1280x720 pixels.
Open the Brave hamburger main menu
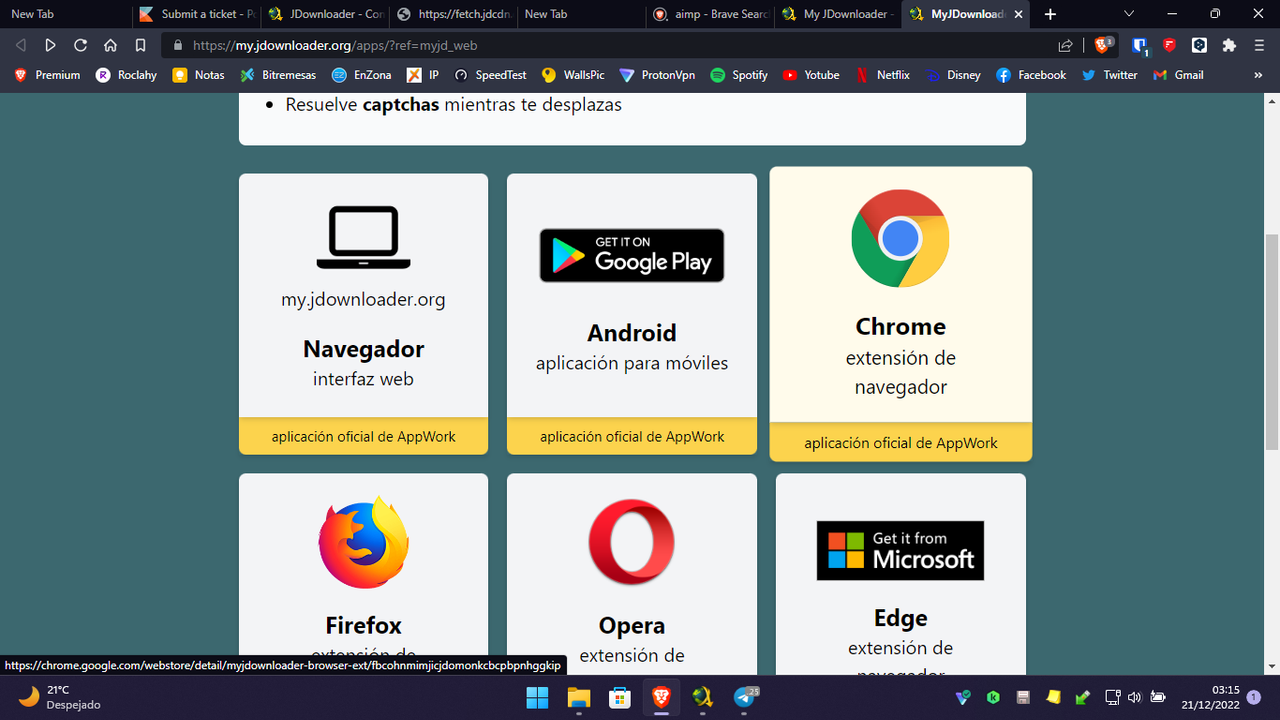[1258, 45]
